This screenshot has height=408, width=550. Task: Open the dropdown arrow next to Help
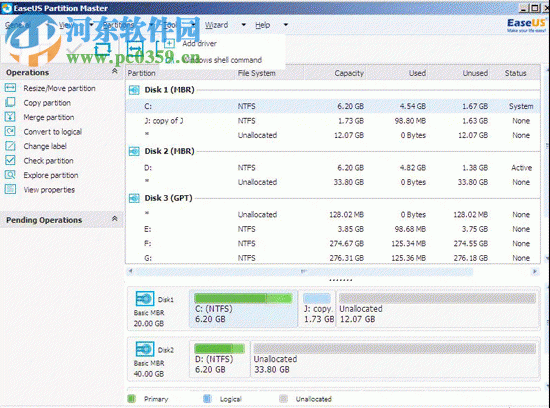click(286, 25)
